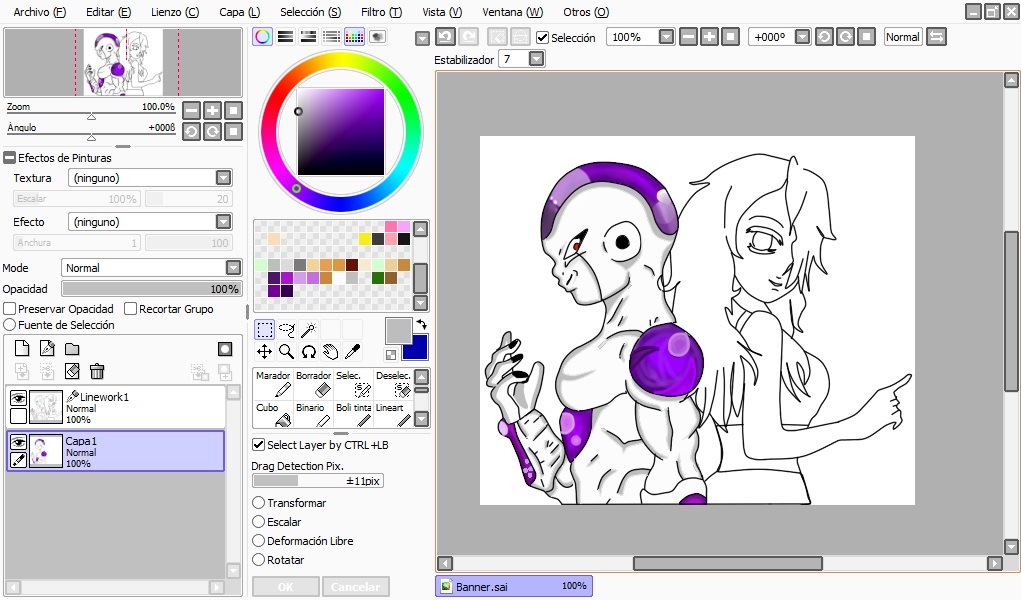Open the Efecto dropdown
1021x600 pixels.
click(223, 222)
